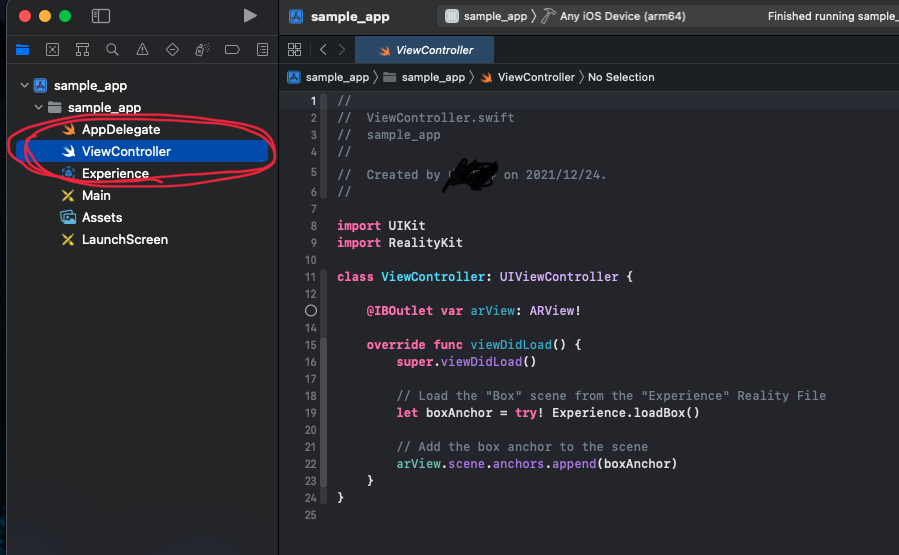The image size is (899, 555).
Task: Click UIViewController in the class declaration
Action: 559,277
